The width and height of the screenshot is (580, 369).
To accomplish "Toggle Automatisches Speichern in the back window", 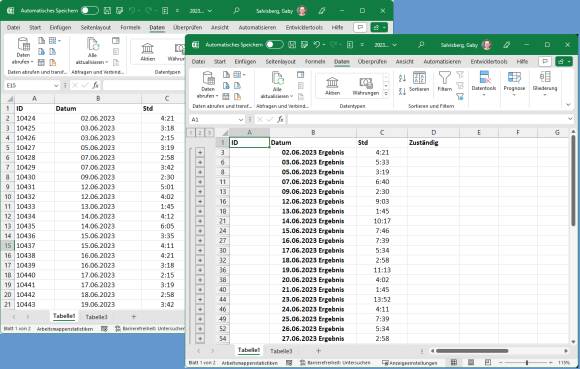I will pos(90,11).
